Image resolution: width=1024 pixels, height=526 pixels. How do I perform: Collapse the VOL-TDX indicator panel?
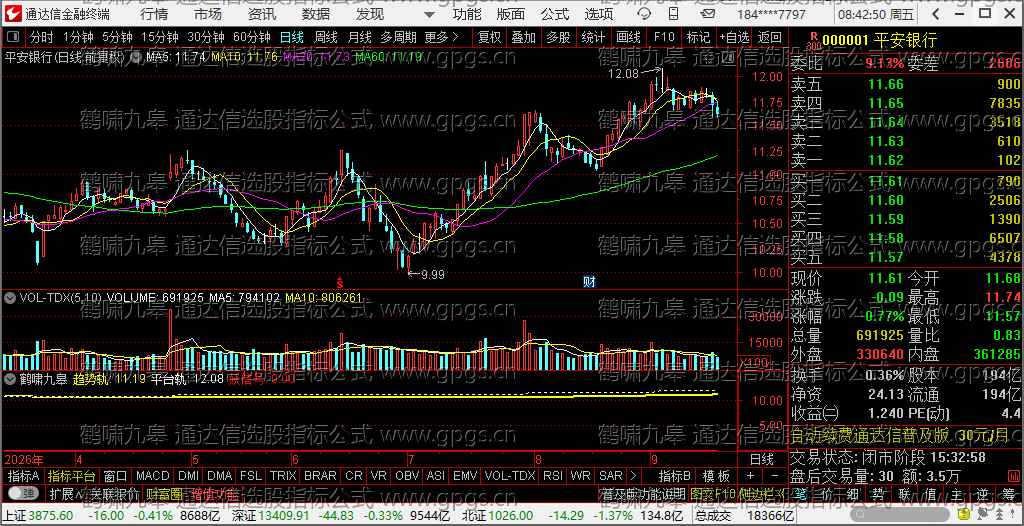[10, 297]
